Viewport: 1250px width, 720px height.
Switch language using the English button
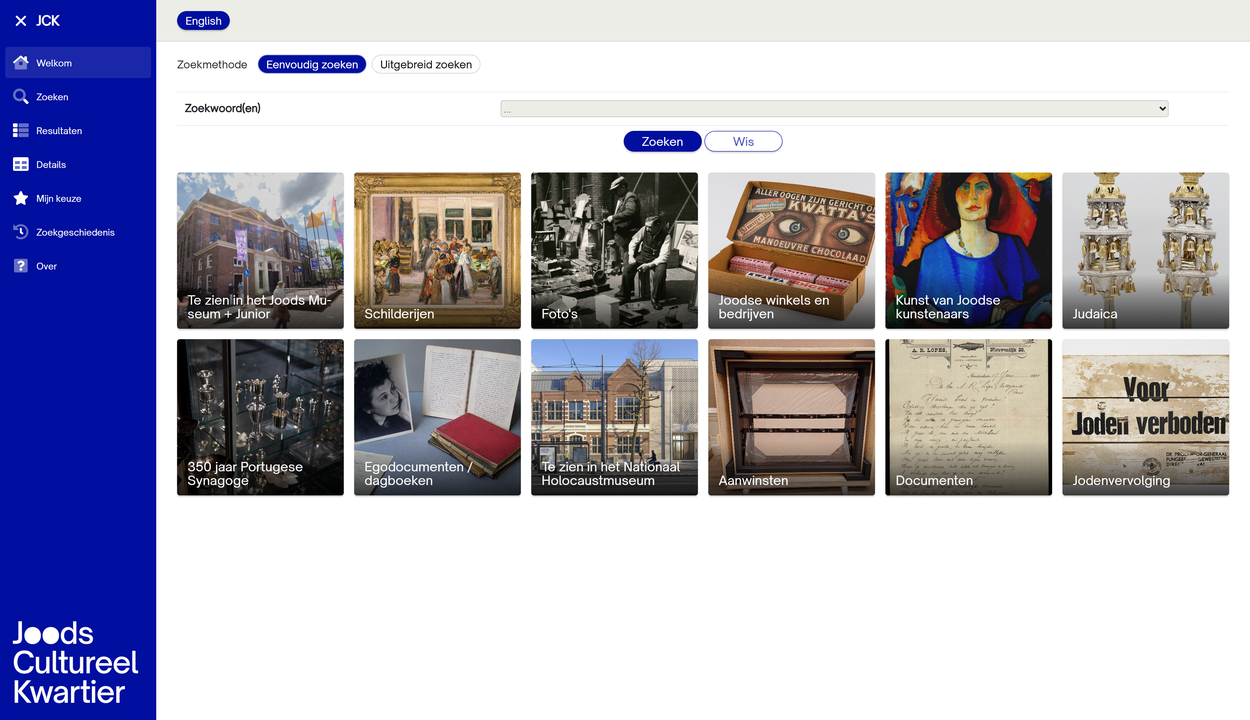(203, 21)
